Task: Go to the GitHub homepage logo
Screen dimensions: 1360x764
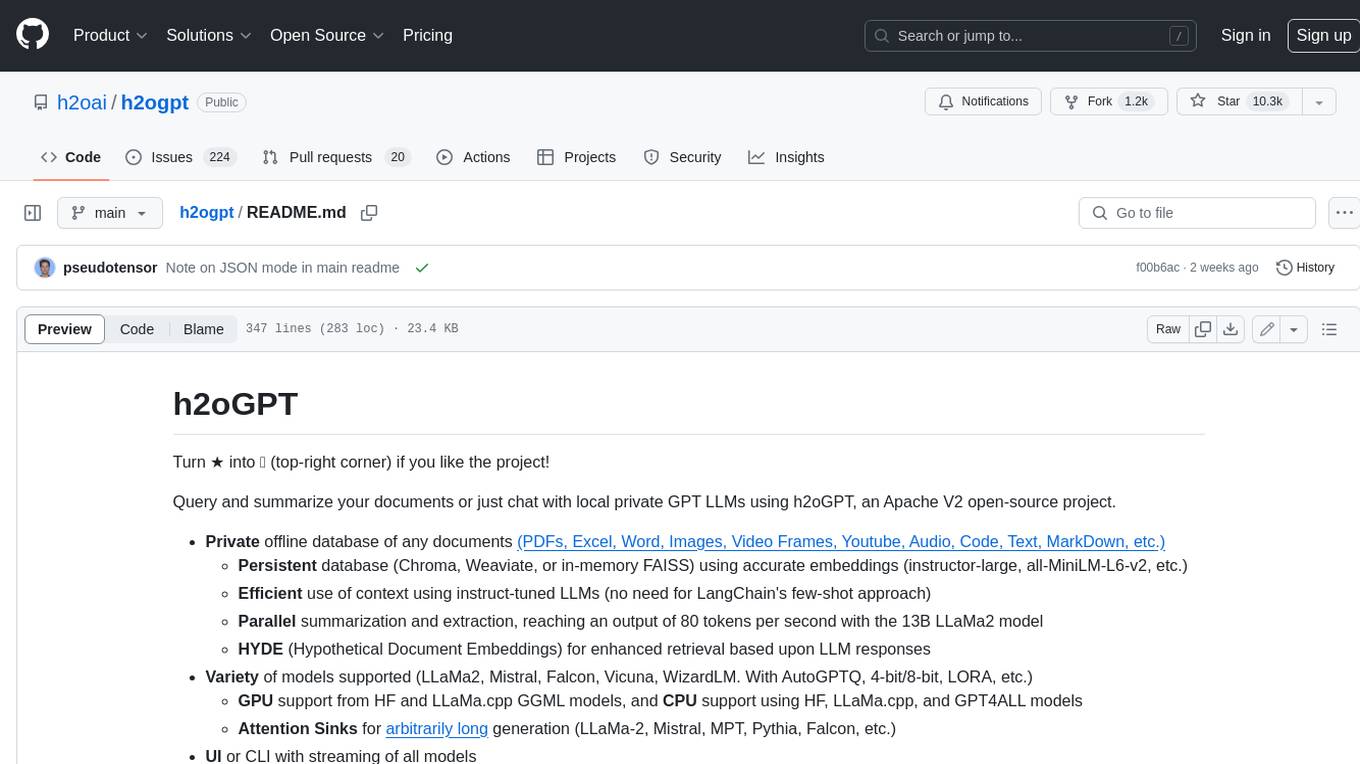Action: (x=32, y=35)
